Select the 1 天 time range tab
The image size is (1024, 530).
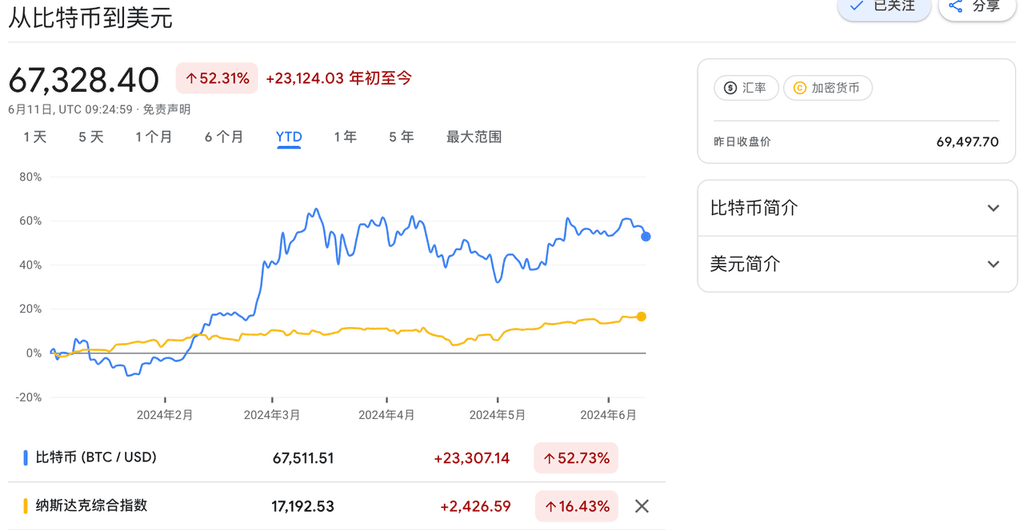click(x=35, y=137)
